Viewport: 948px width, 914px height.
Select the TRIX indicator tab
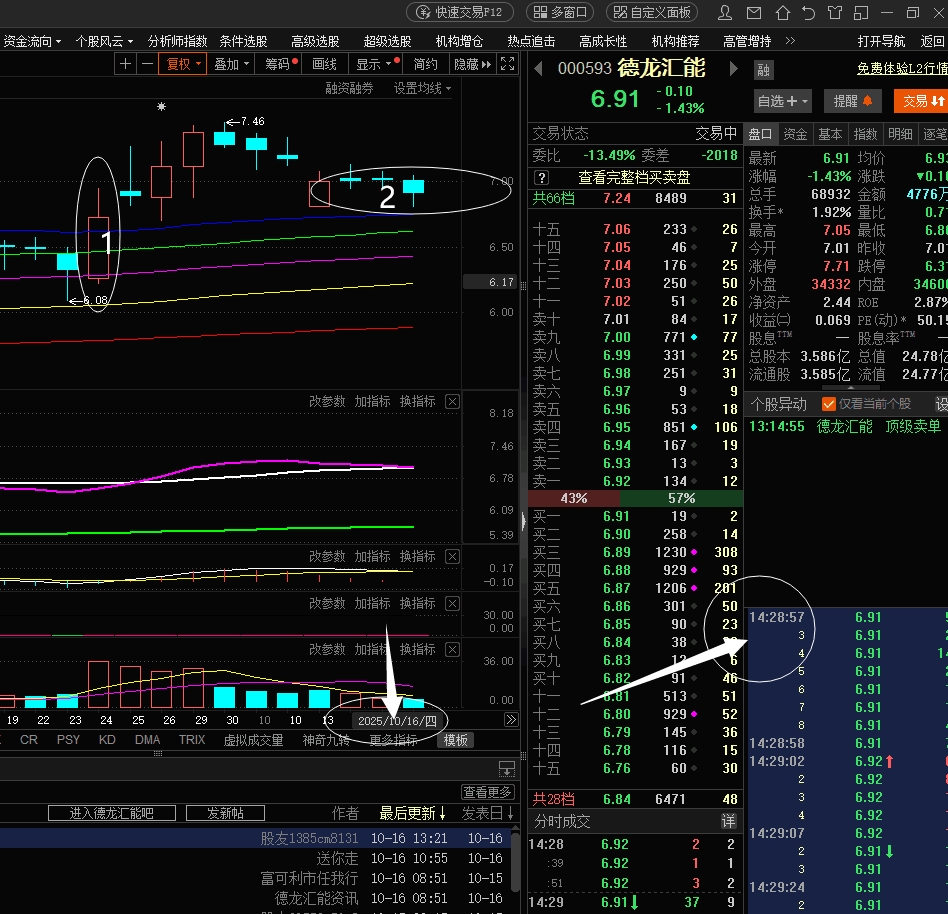point(192,740)
